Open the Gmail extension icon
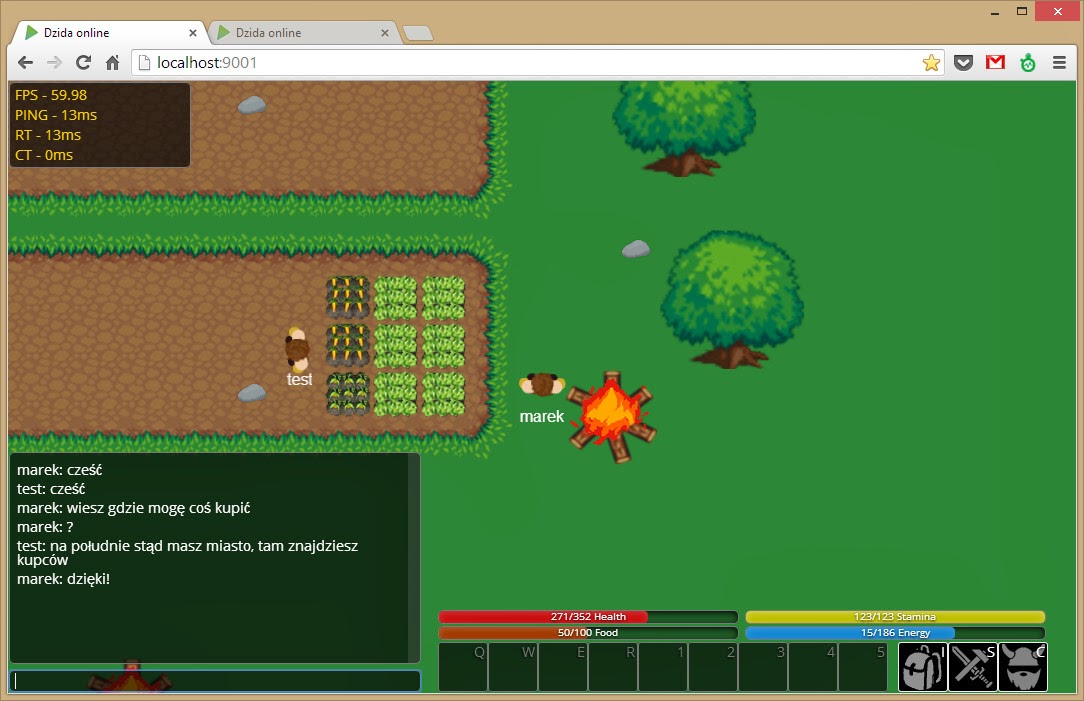The height and width of the screenshot is (701, 1084). (x=995, y=63)
